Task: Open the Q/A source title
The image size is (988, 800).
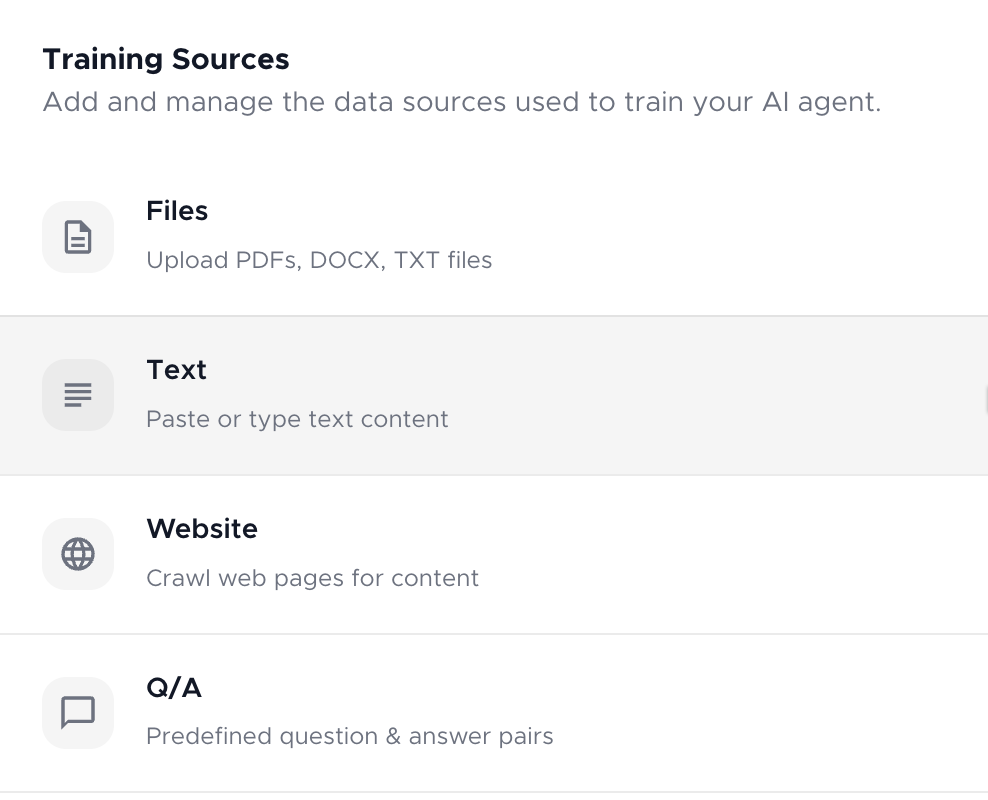Action: [x=174, y=687]
